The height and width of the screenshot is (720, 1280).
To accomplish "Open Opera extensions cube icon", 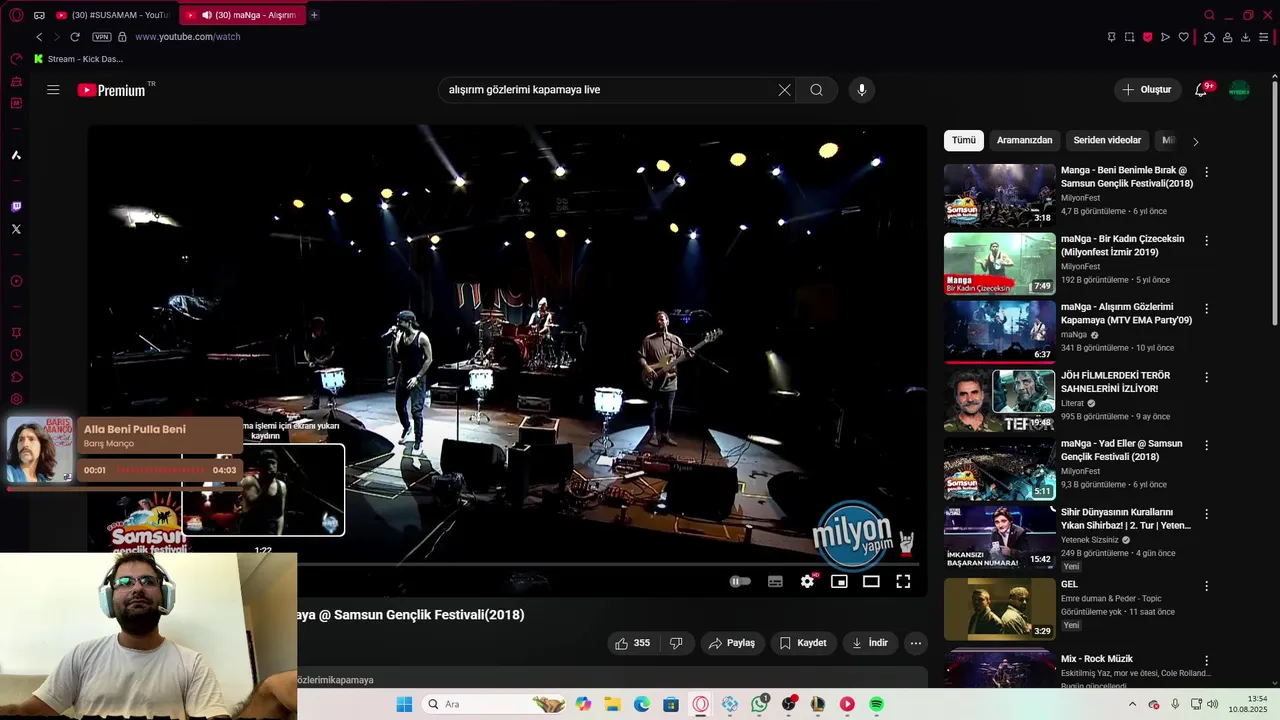I will pyautogui.click(x=1209, y=37).
